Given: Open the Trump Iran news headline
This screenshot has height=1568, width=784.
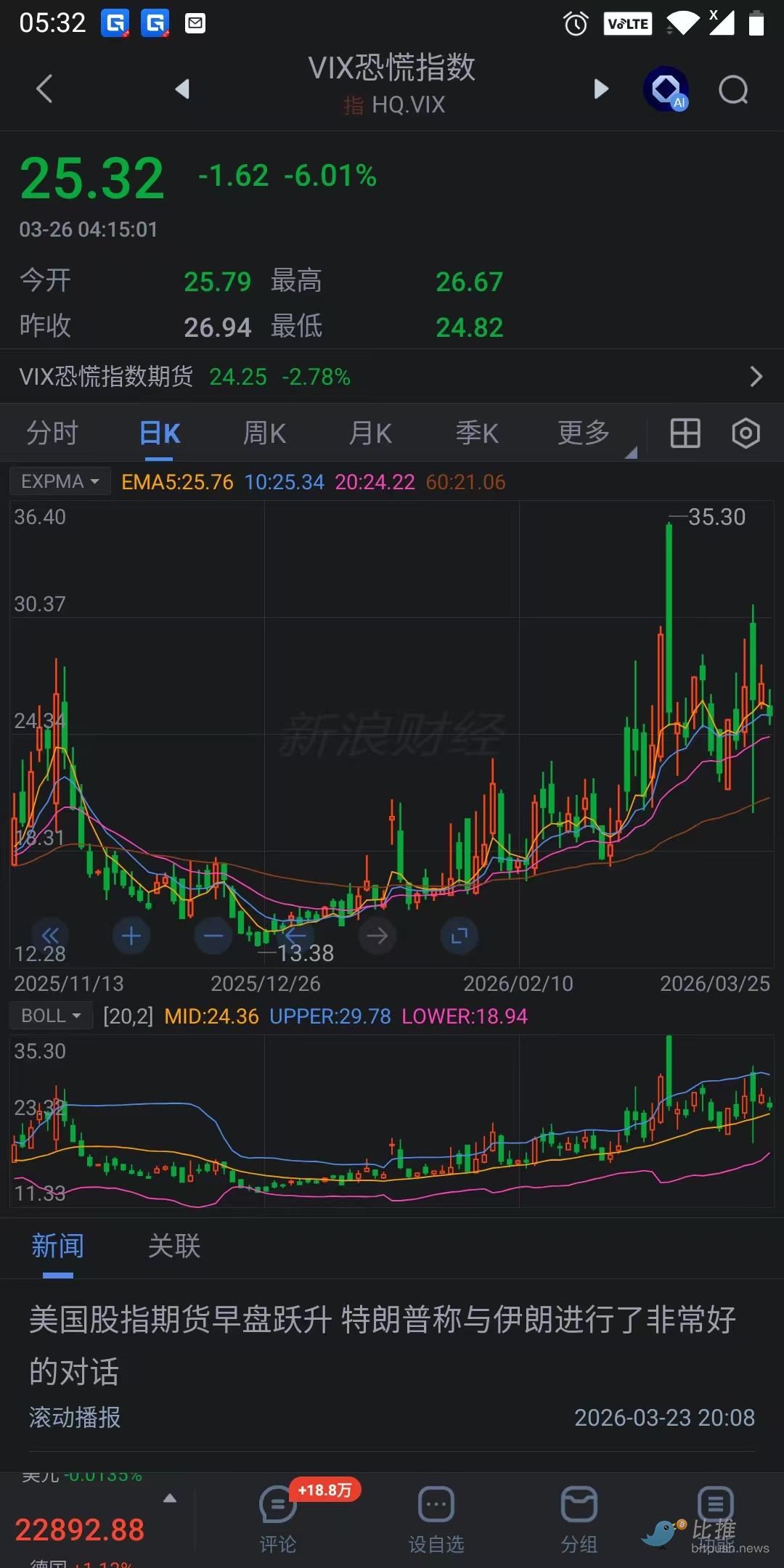Looking at the screenshot, I should tap(383, 1345).
